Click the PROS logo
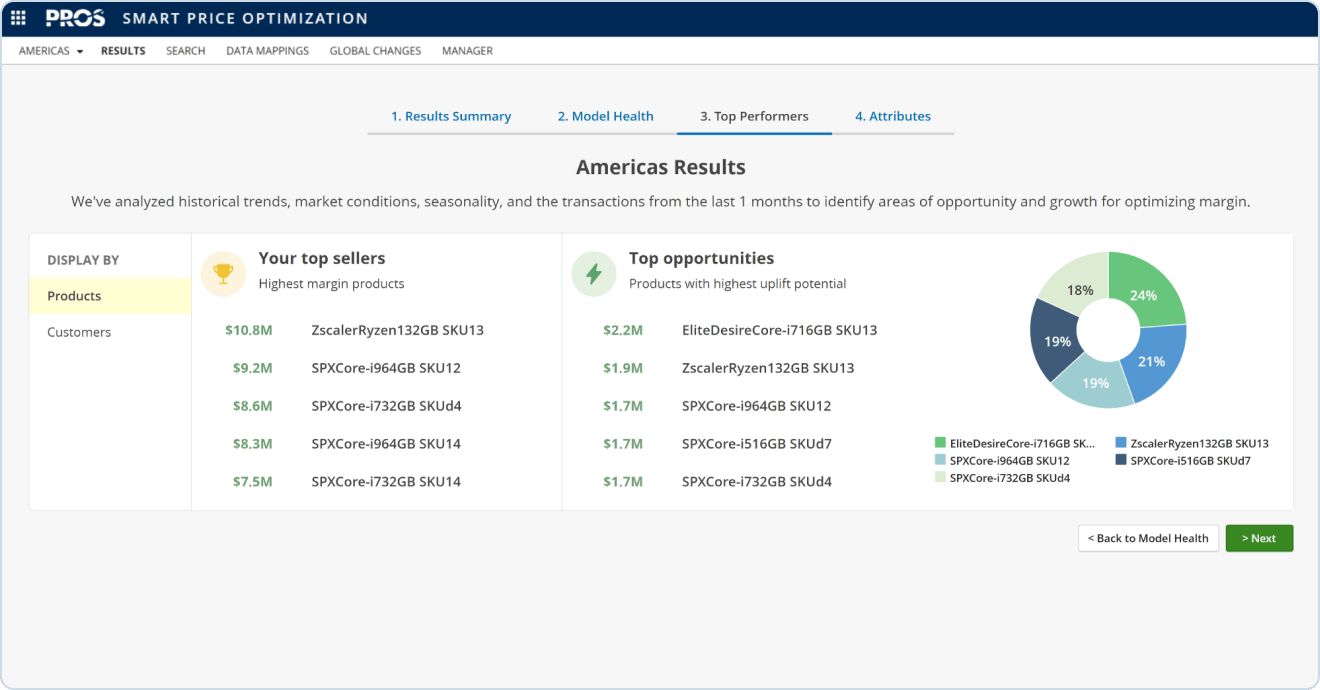This screenshot has width=1320, height=690. coord(76,18)
